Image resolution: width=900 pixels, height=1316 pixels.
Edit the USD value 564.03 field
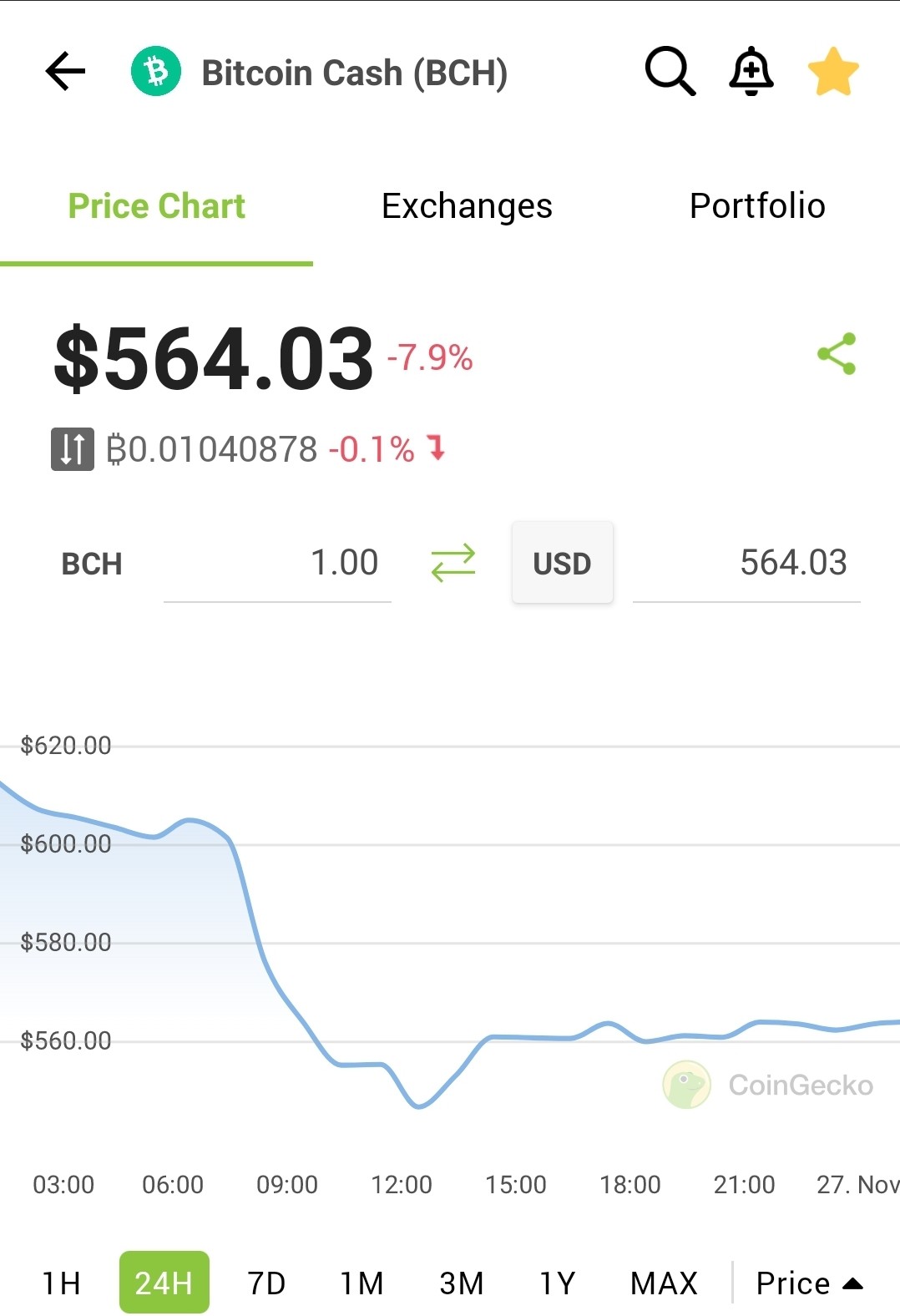tap(746, 563)
